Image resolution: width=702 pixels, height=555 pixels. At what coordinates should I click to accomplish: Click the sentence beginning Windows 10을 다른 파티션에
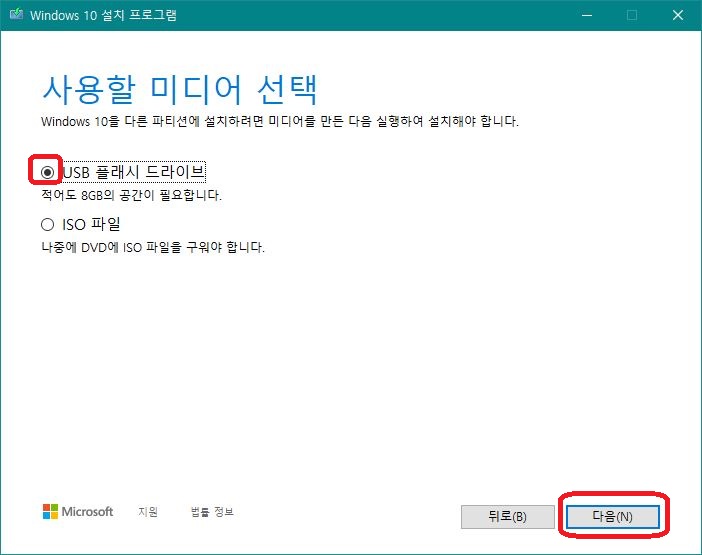point(280,121)
